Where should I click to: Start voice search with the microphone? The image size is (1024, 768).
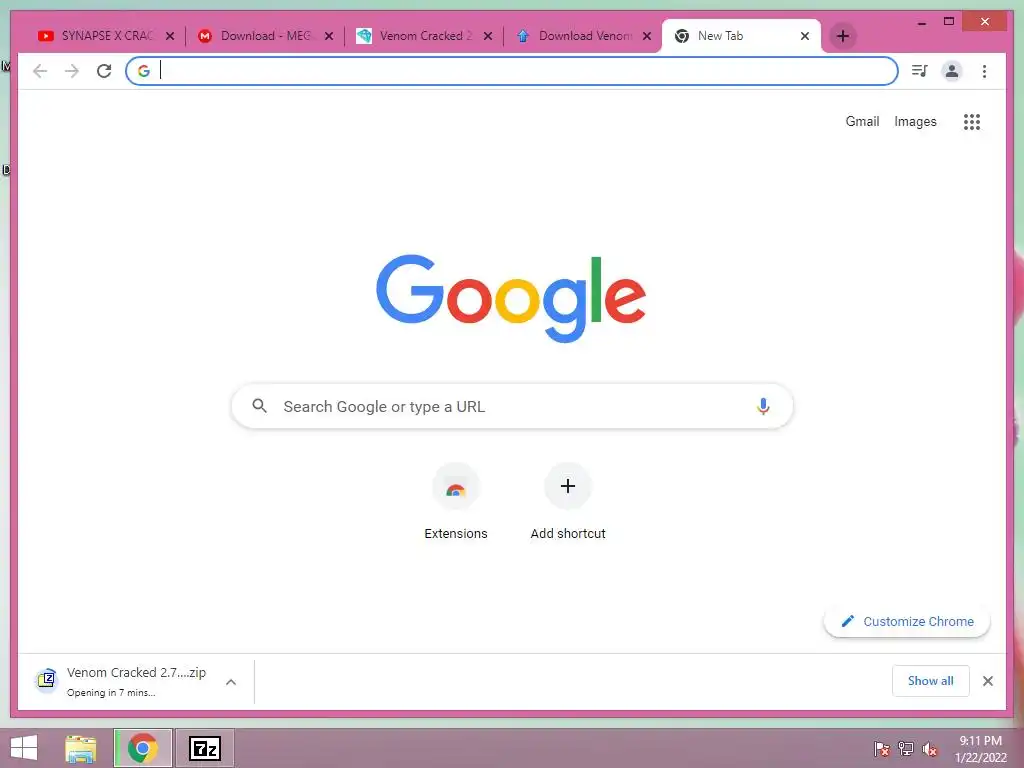(763, 406)
